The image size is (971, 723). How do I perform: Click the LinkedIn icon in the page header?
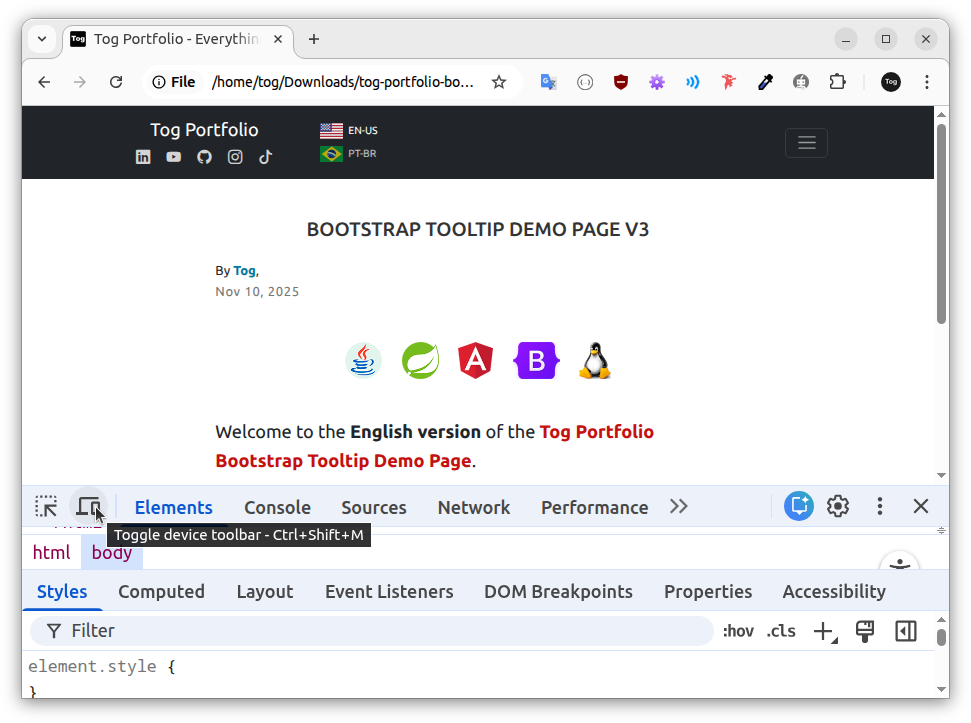point(143,157)
